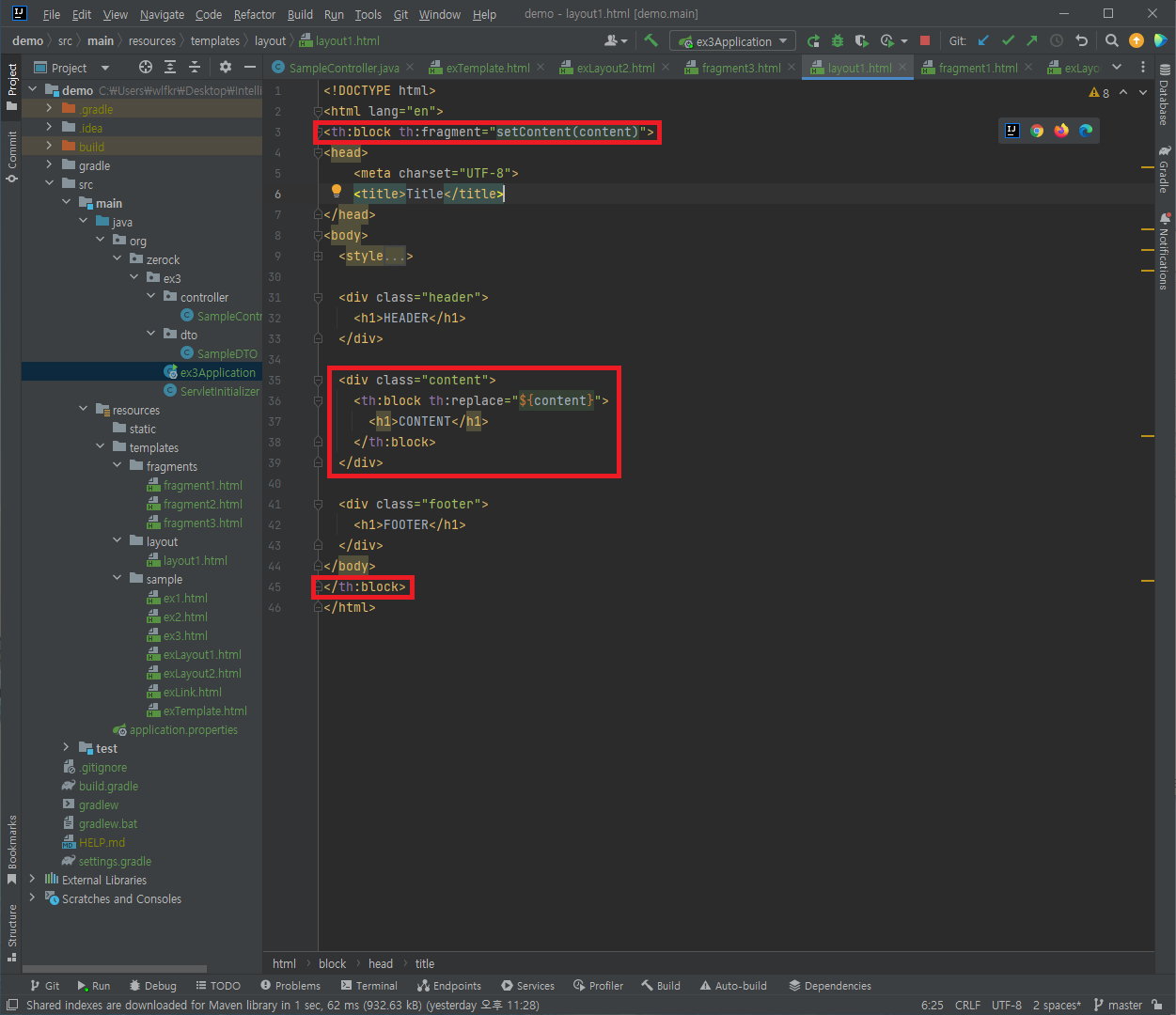Click the Git Commit checkmark icon

tap(1008, 40)
